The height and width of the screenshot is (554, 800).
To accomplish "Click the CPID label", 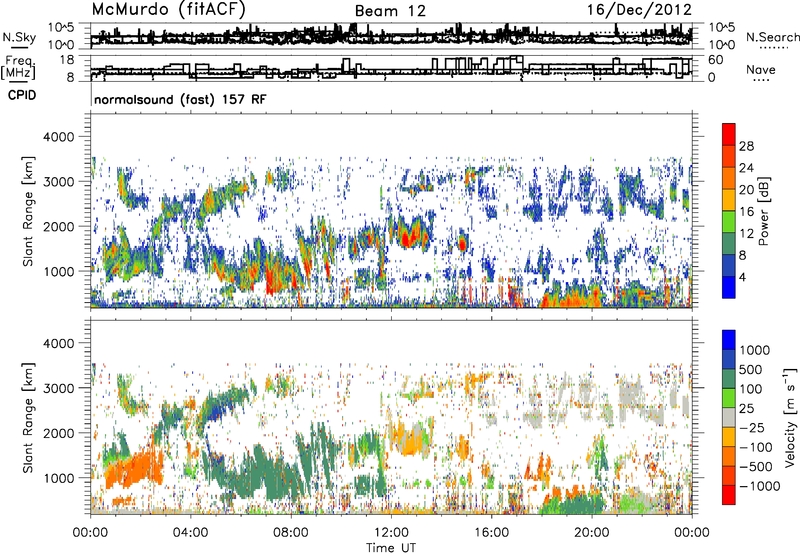I will pos(22,95).
